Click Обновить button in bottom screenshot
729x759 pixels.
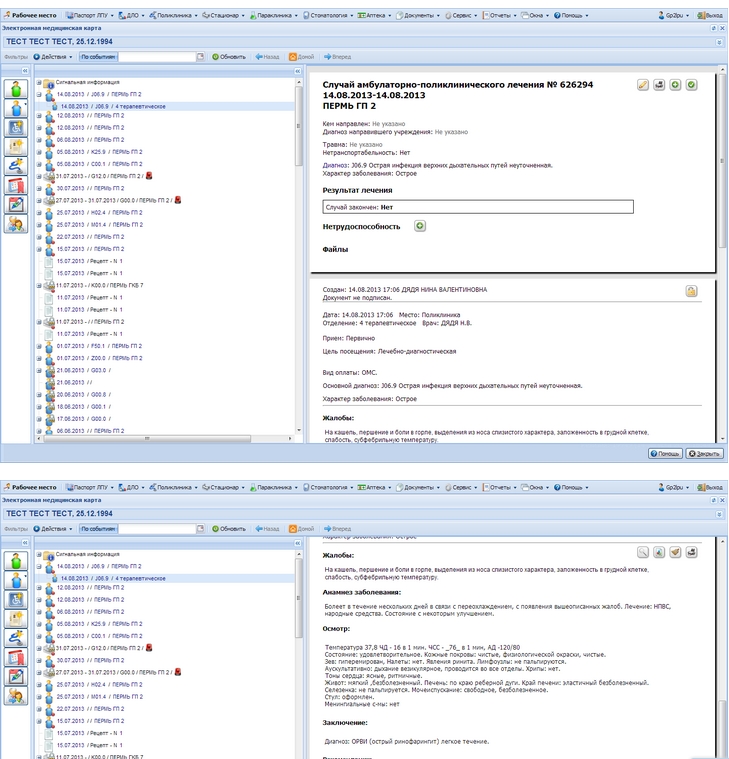click(x=229, y=529)
